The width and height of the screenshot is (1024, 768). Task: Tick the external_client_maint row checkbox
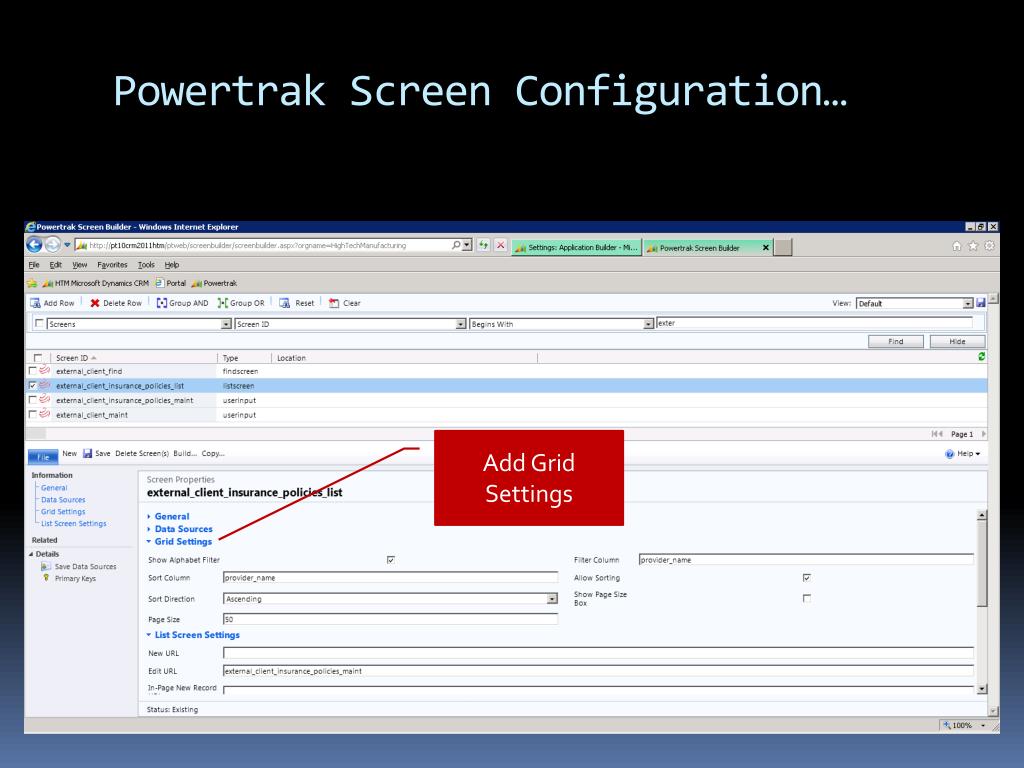pyautogui.click(x=33, y=415)
